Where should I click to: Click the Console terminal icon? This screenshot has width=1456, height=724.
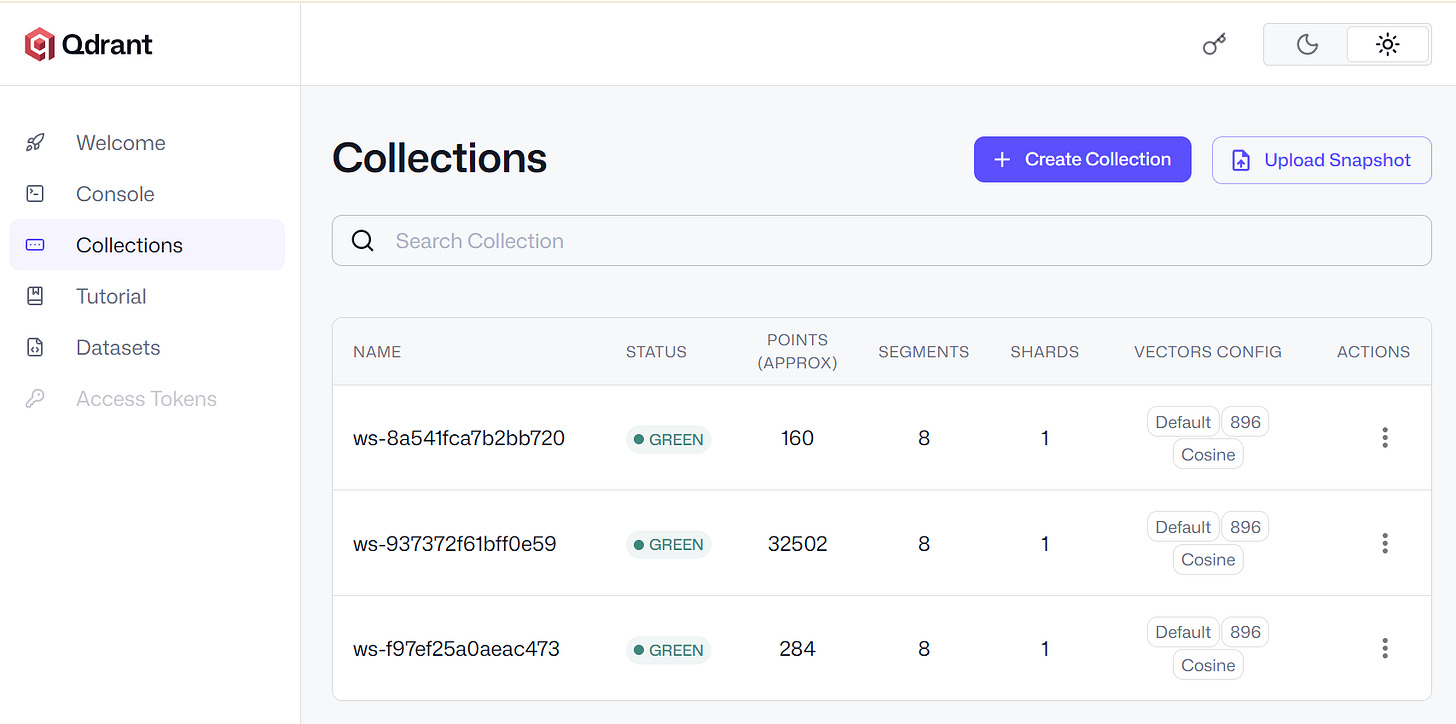(35, 194)
